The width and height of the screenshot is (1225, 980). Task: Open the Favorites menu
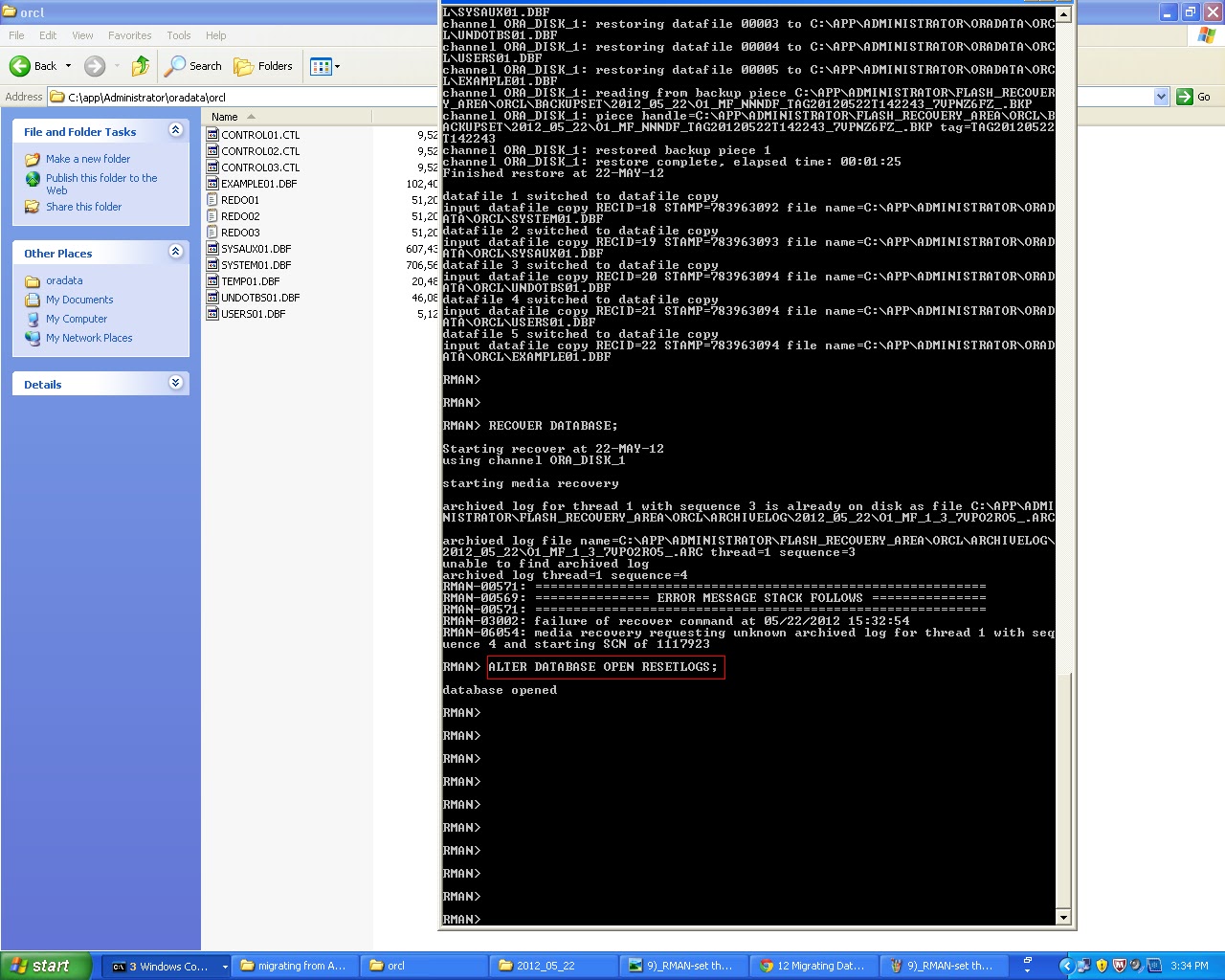pyautogui.click(x=130, y=34)
